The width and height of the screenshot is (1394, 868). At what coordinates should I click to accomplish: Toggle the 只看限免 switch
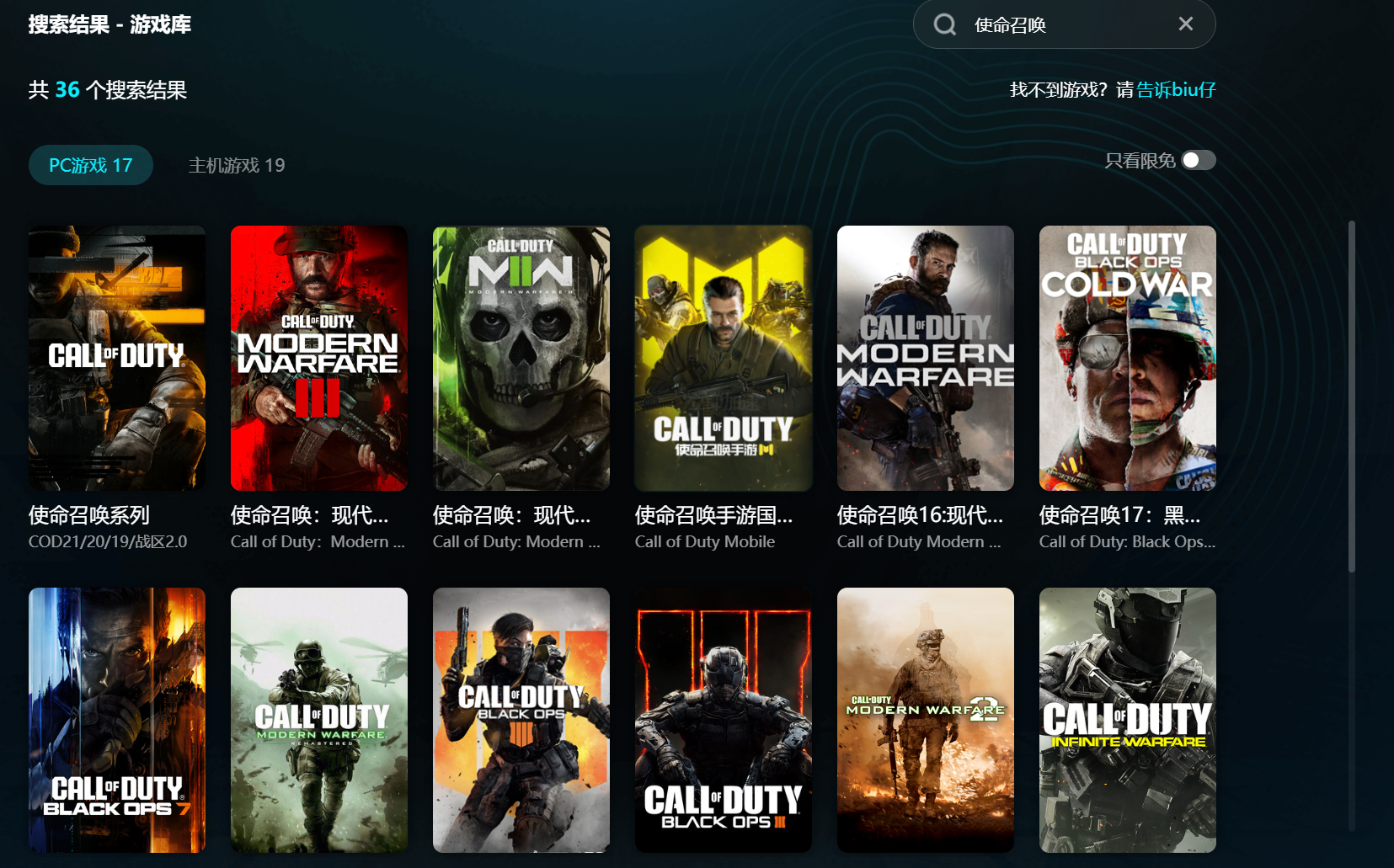coord(1198,160)
